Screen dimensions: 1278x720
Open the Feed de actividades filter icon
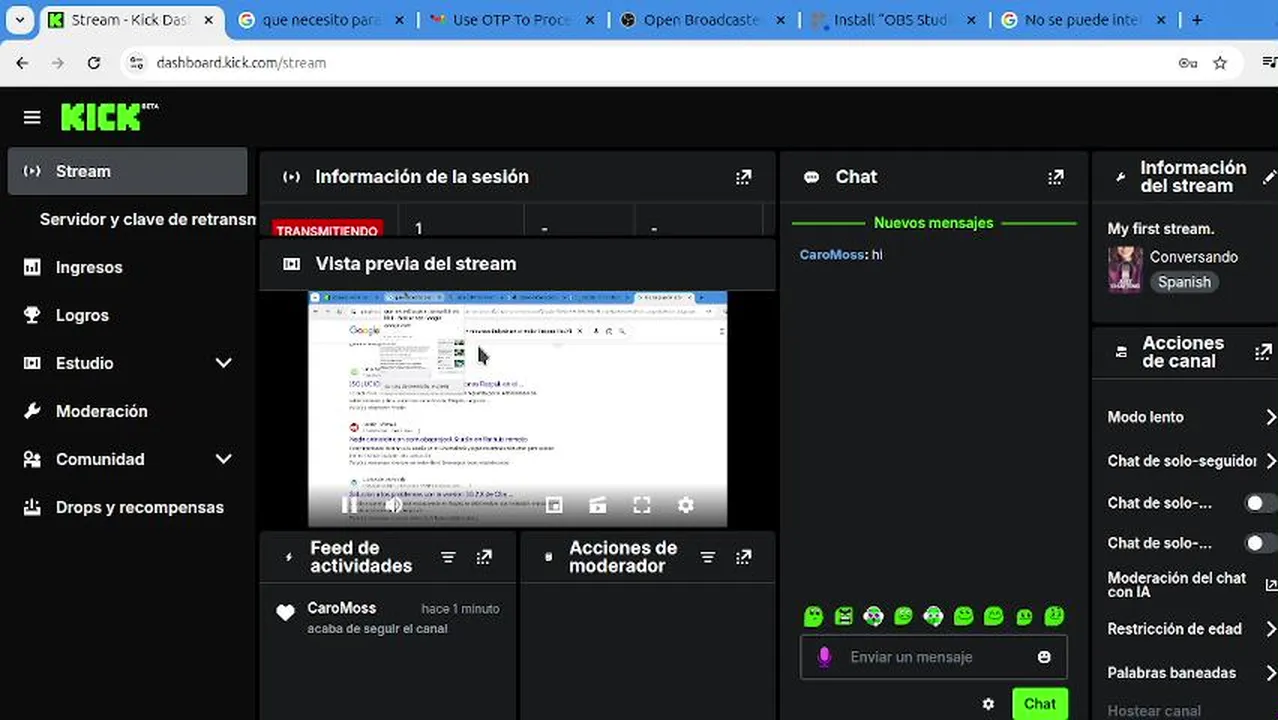point(448,557)
